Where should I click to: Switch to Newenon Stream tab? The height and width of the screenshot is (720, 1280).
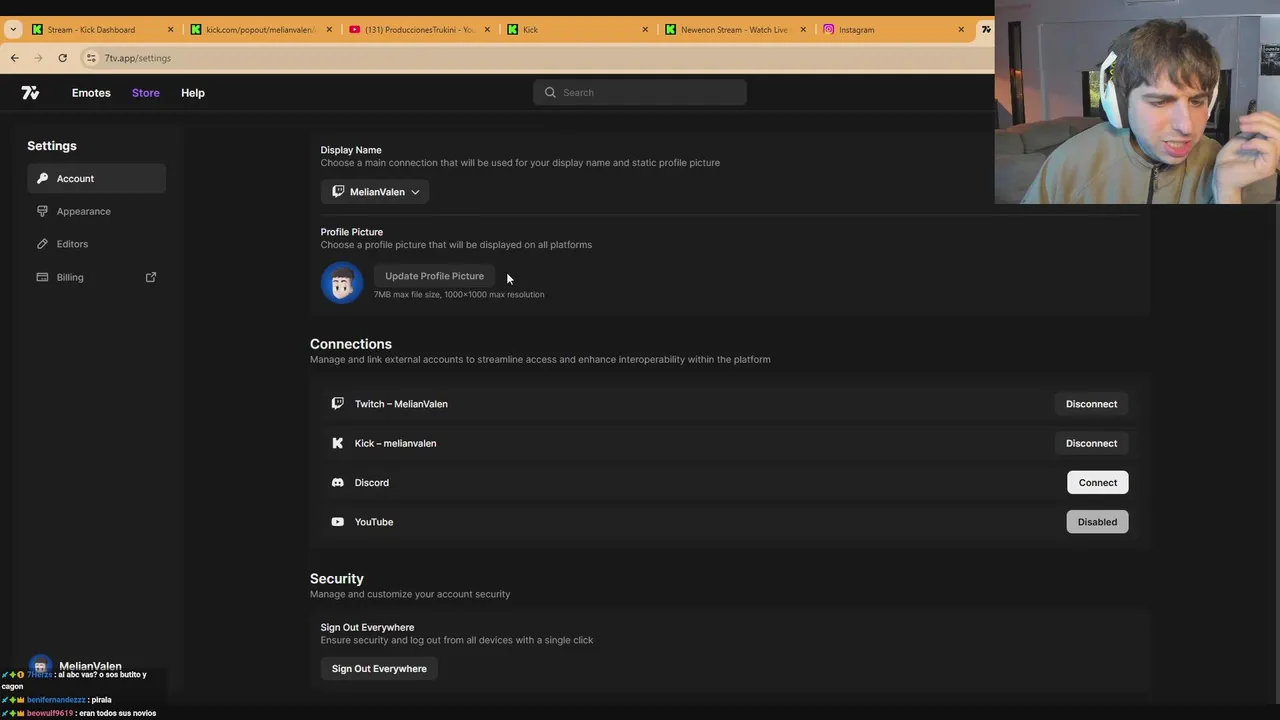[x=736, y=30]
